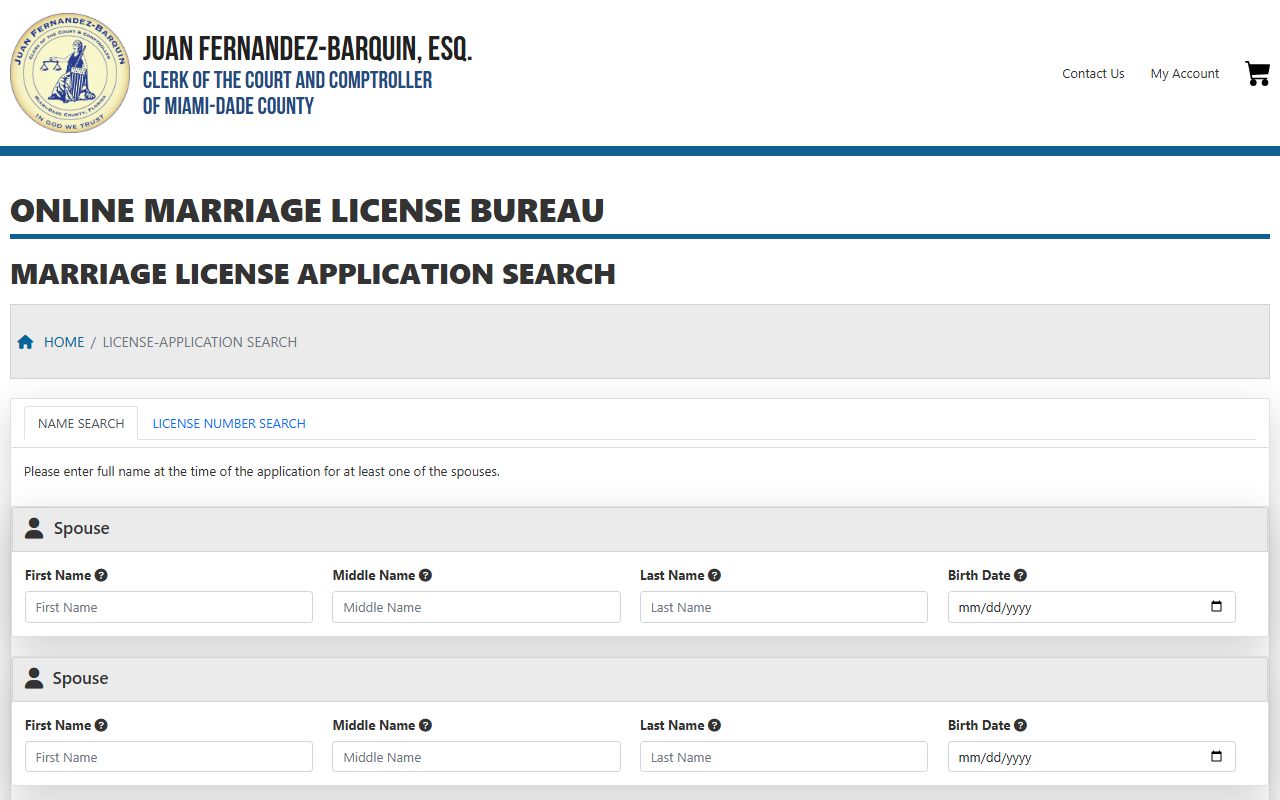Click the second Spouse person icon
This screenshot has width=1280, height=800.
pyautogui.click(x=34, y=678)
